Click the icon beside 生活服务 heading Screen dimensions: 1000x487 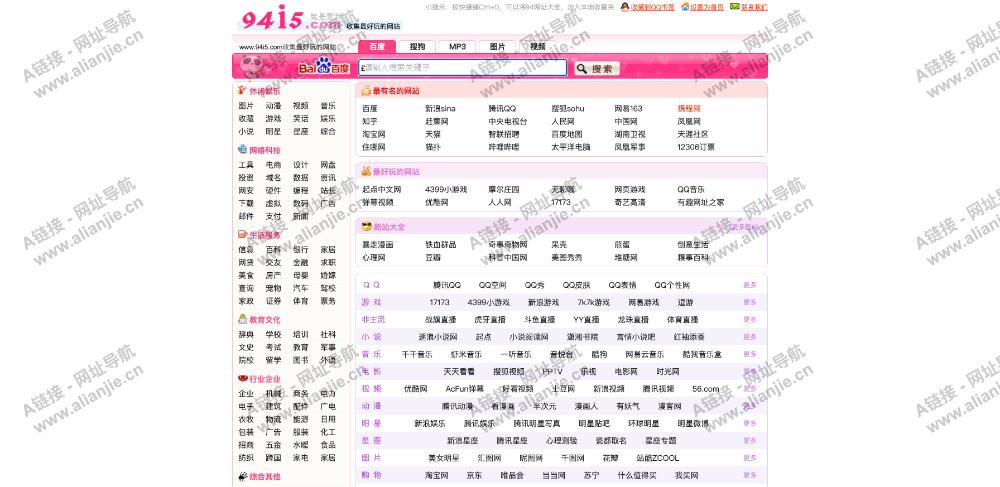click(x=242, y=235)
